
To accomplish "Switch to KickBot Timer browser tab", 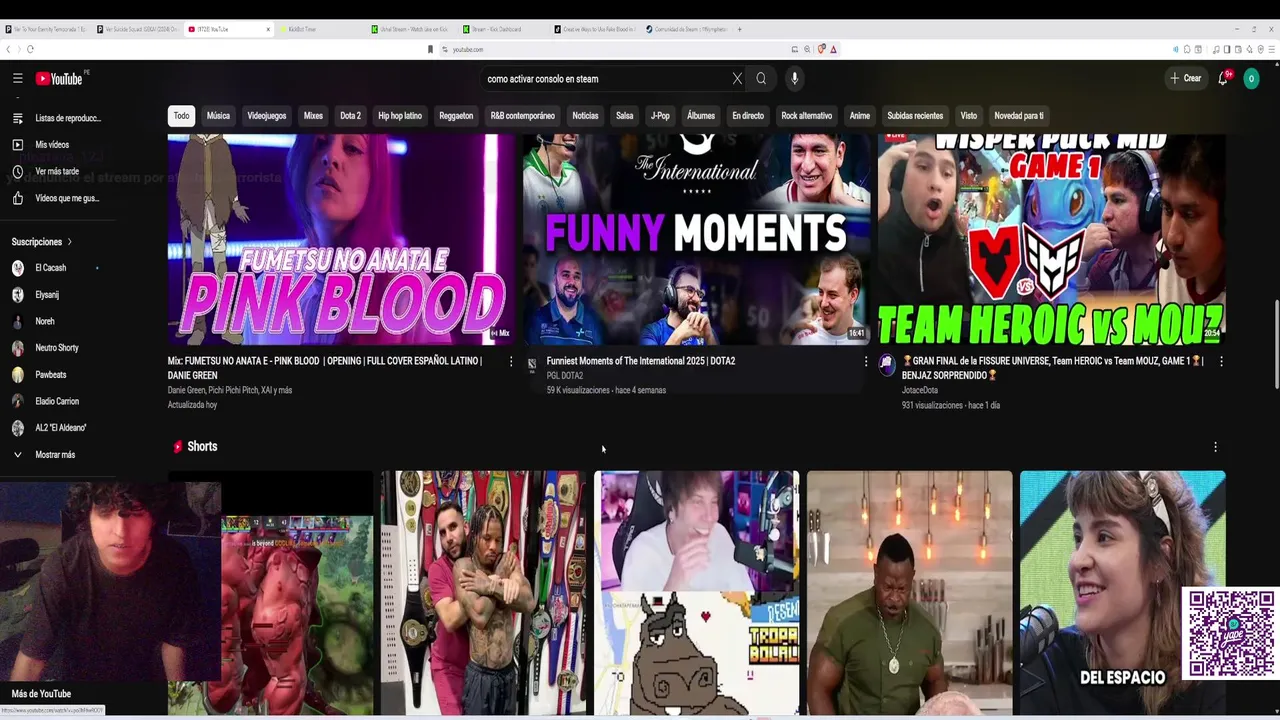I will (x=320, y=29).
